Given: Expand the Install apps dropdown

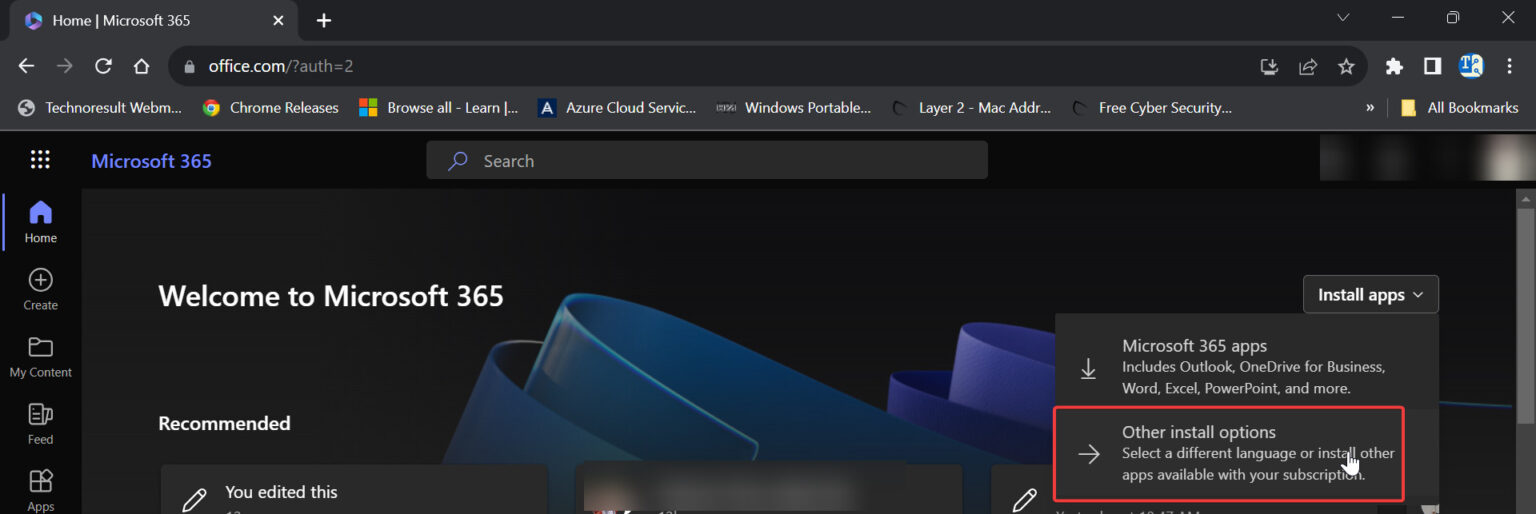Looking at the screenshot, I should (x=1370, y=295).
